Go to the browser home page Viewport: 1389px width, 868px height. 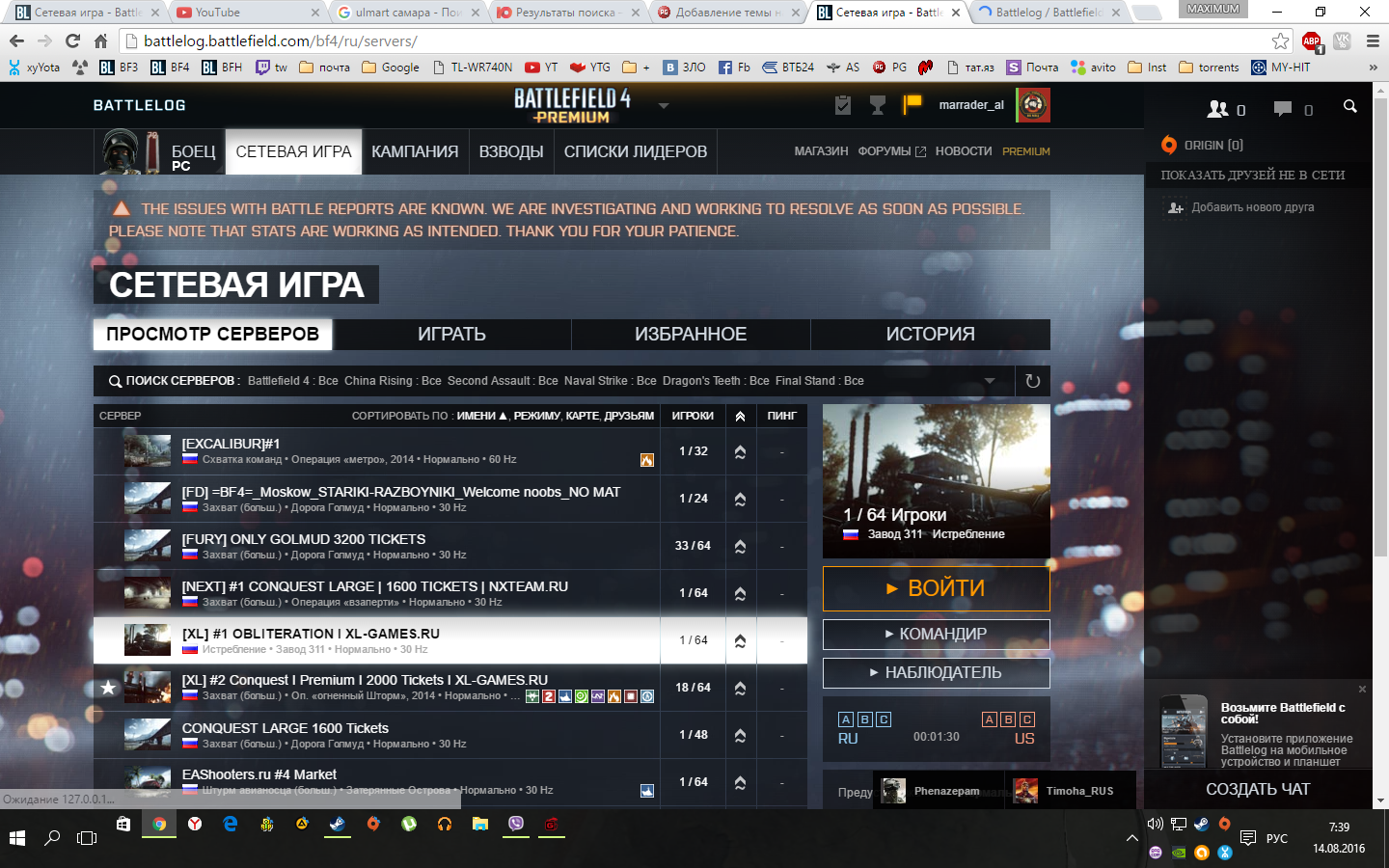coord(100,41)
